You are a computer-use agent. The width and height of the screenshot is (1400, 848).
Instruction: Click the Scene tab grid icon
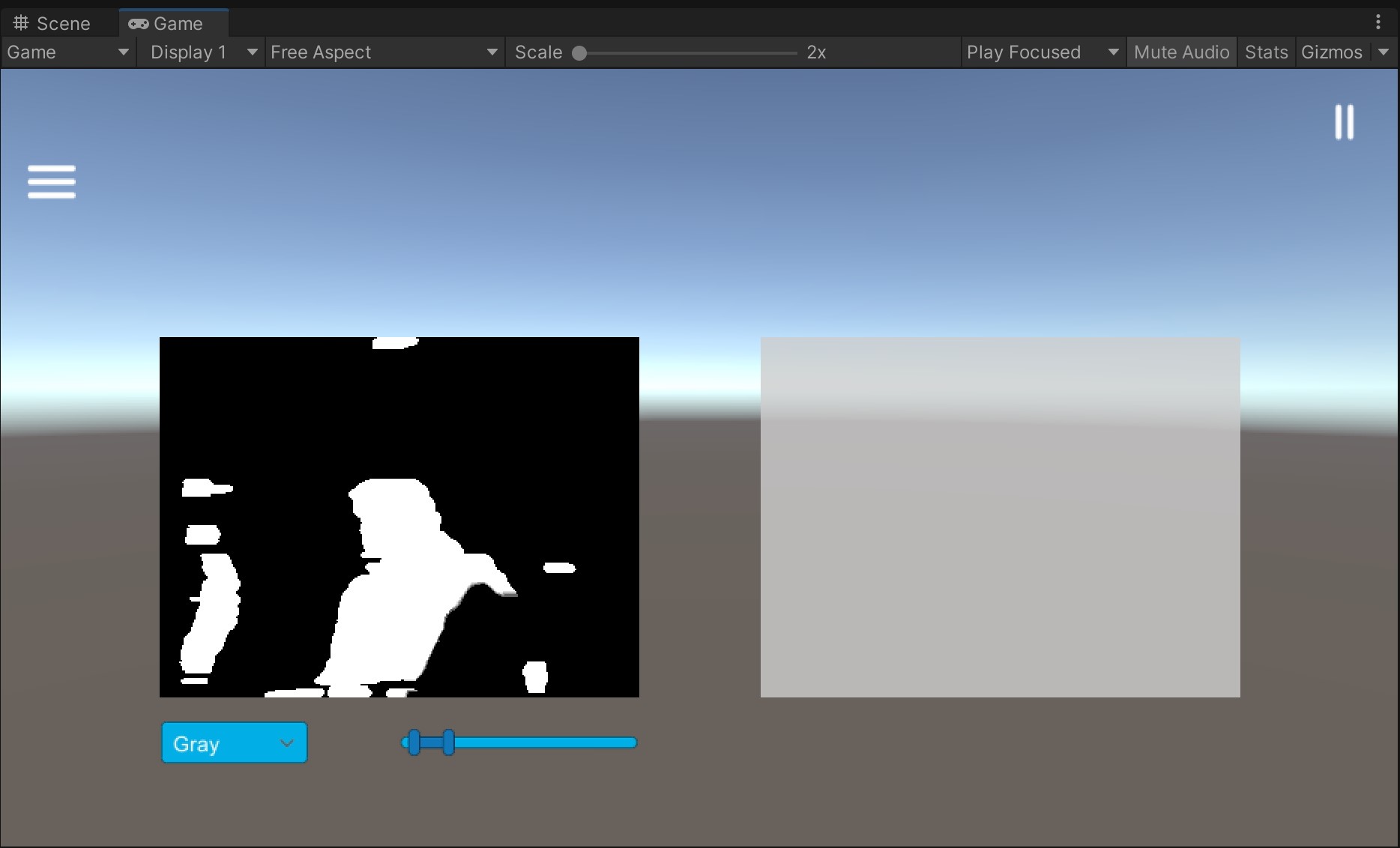(x=20, y=22)
